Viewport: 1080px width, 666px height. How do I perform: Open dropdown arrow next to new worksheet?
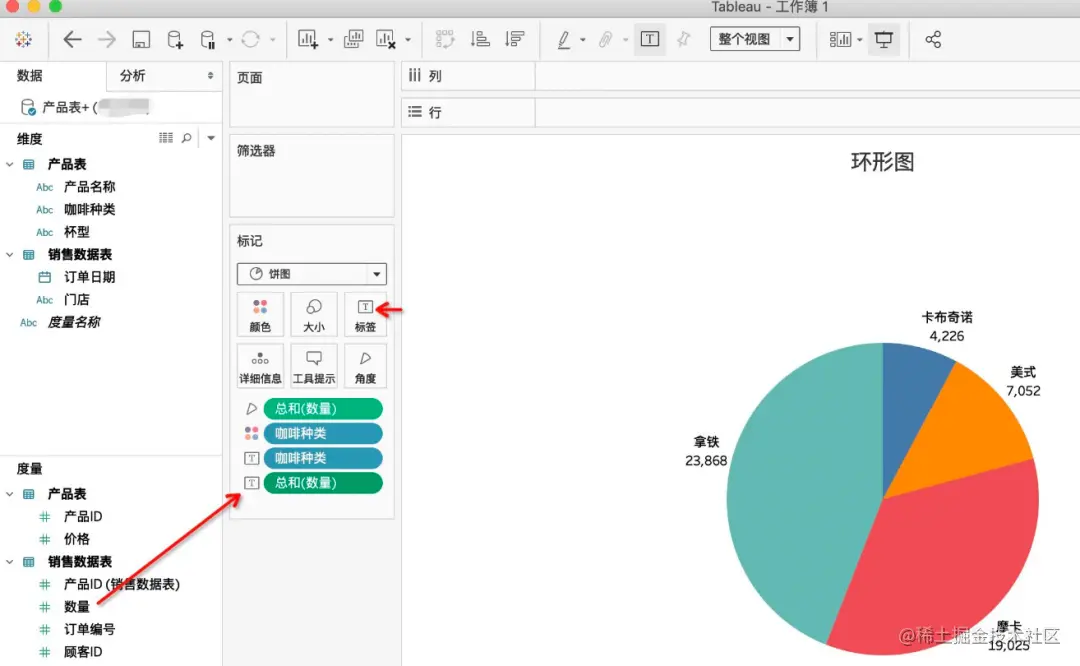coord(331,40)
